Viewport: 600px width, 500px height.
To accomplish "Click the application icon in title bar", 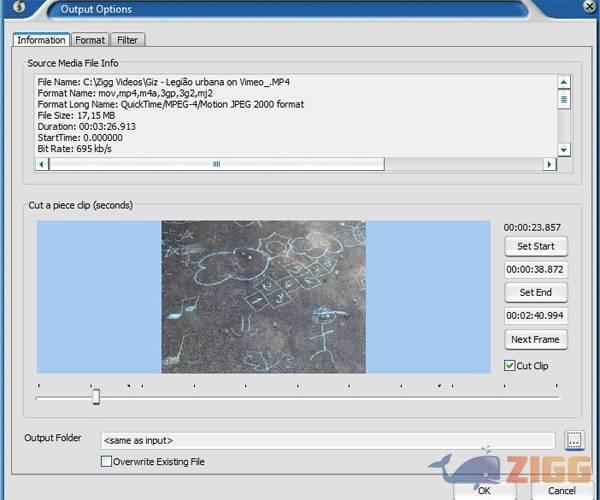I will pyautogui.click(x=19, y=6).
